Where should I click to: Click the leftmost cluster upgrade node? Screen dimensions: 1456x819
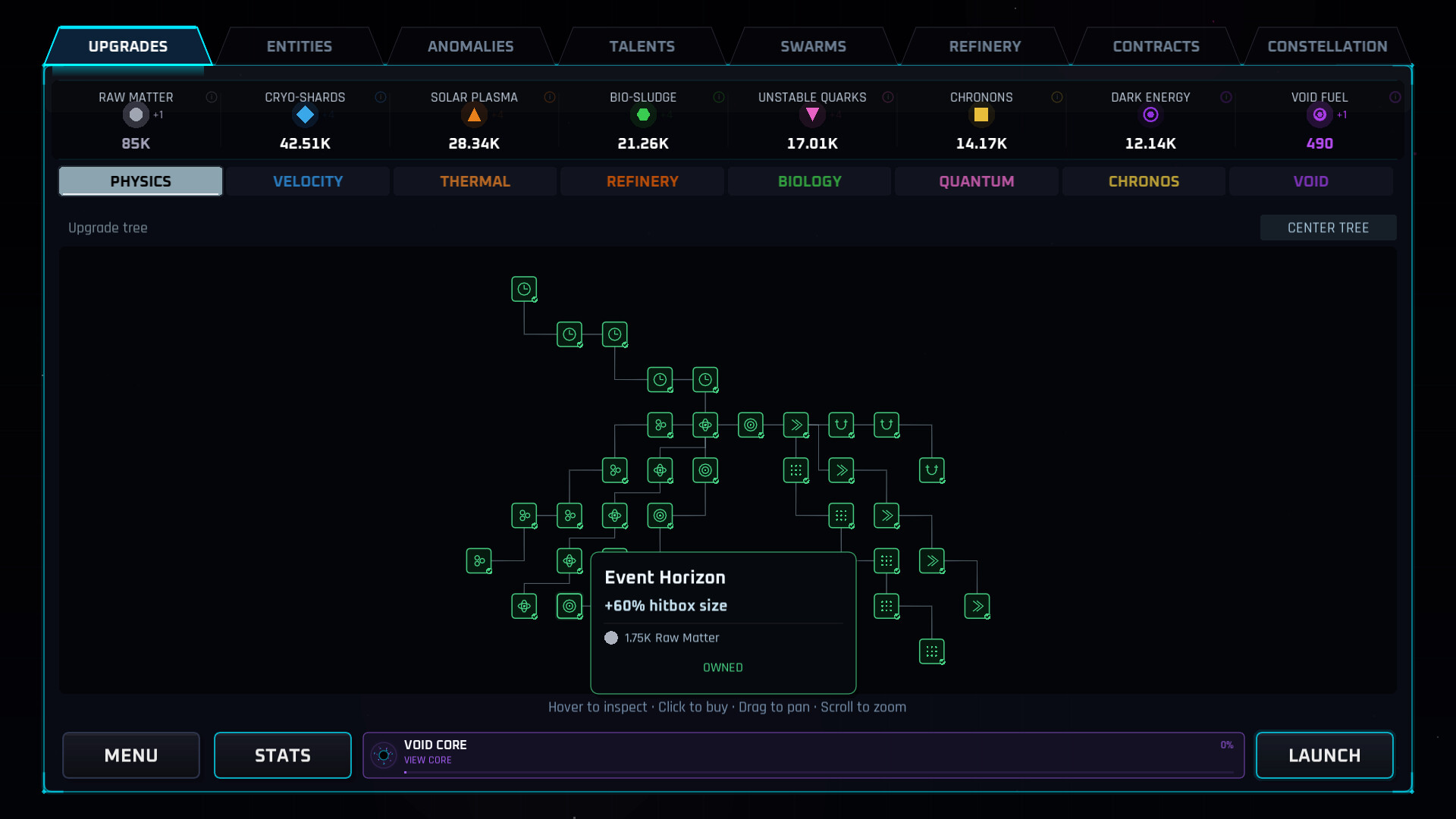479,561
